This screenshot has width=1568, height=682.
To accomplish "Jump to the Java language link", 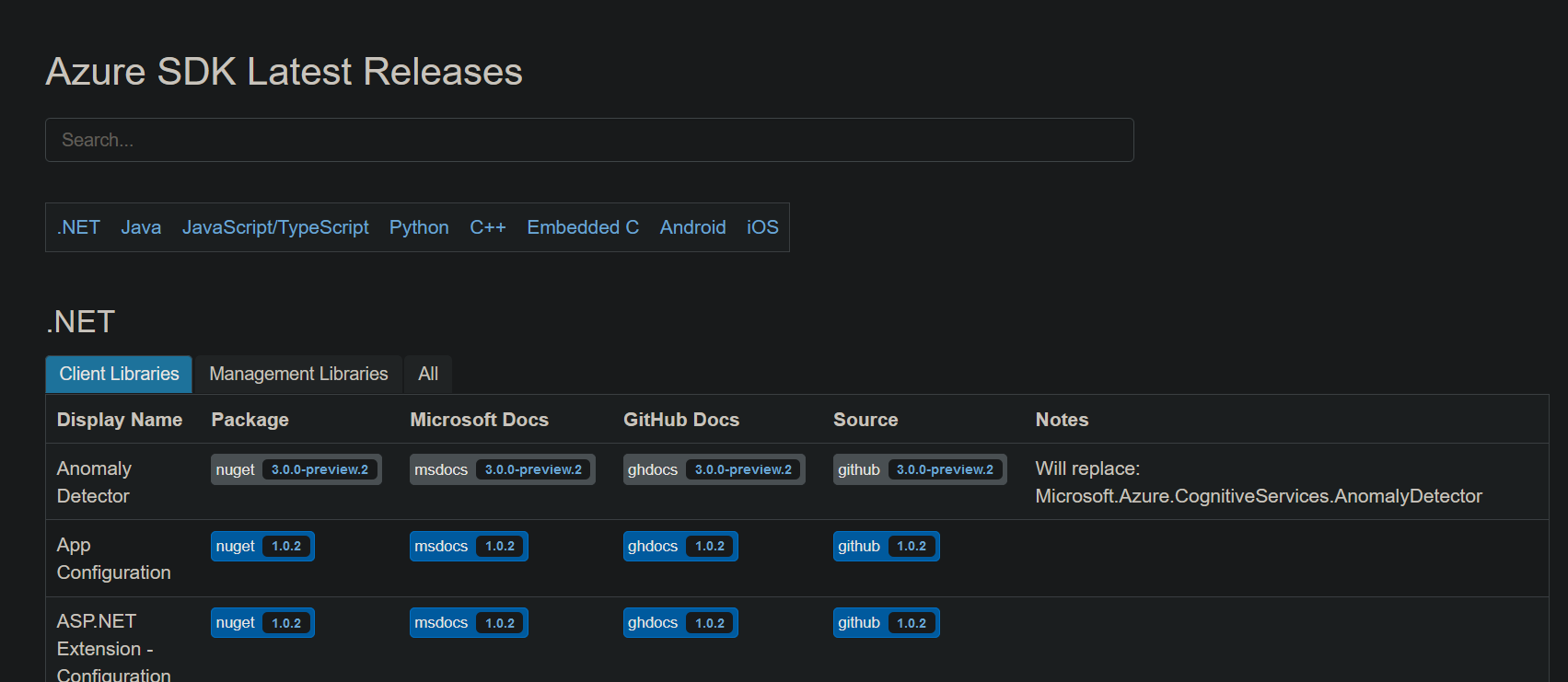I will click(141, 227).
